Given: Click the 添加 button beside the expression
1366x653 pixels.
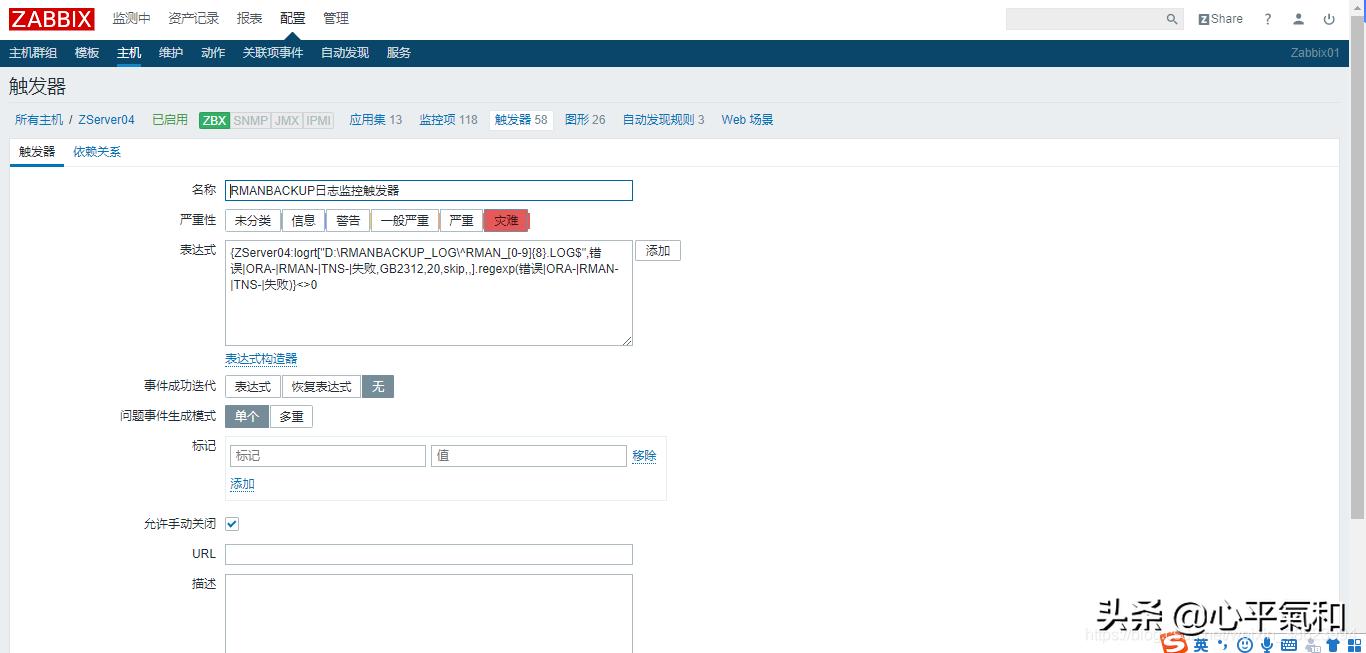Looking at the screenshot, I should [657, 250].
